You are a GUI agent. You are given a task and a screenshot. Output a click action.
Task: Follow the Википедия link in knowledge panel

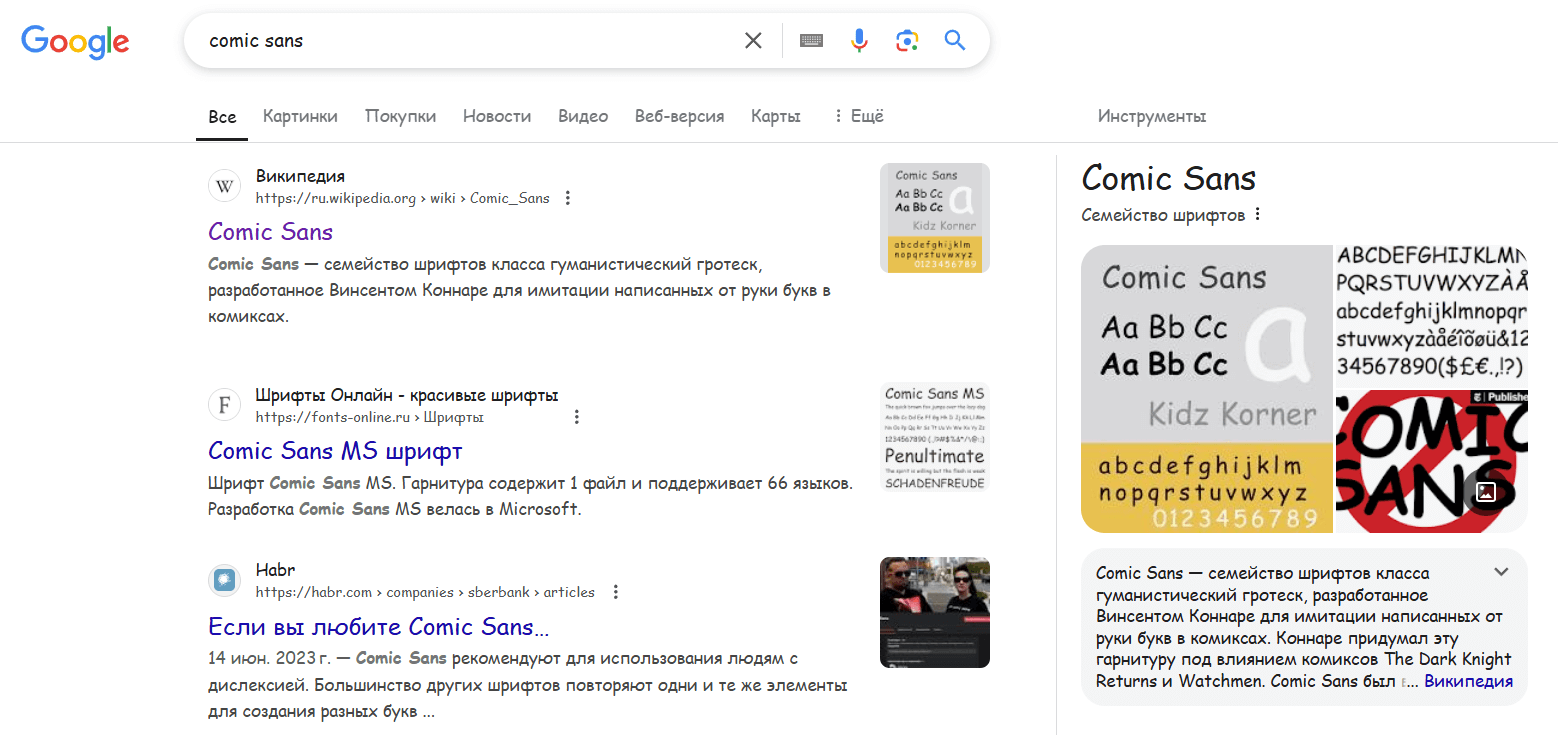1468,682
